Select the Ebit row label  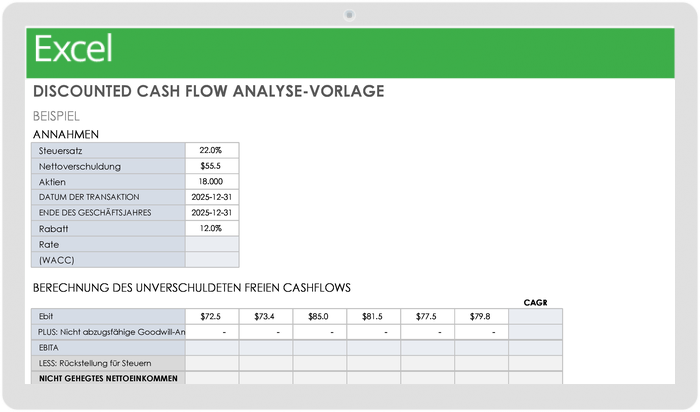108,316
